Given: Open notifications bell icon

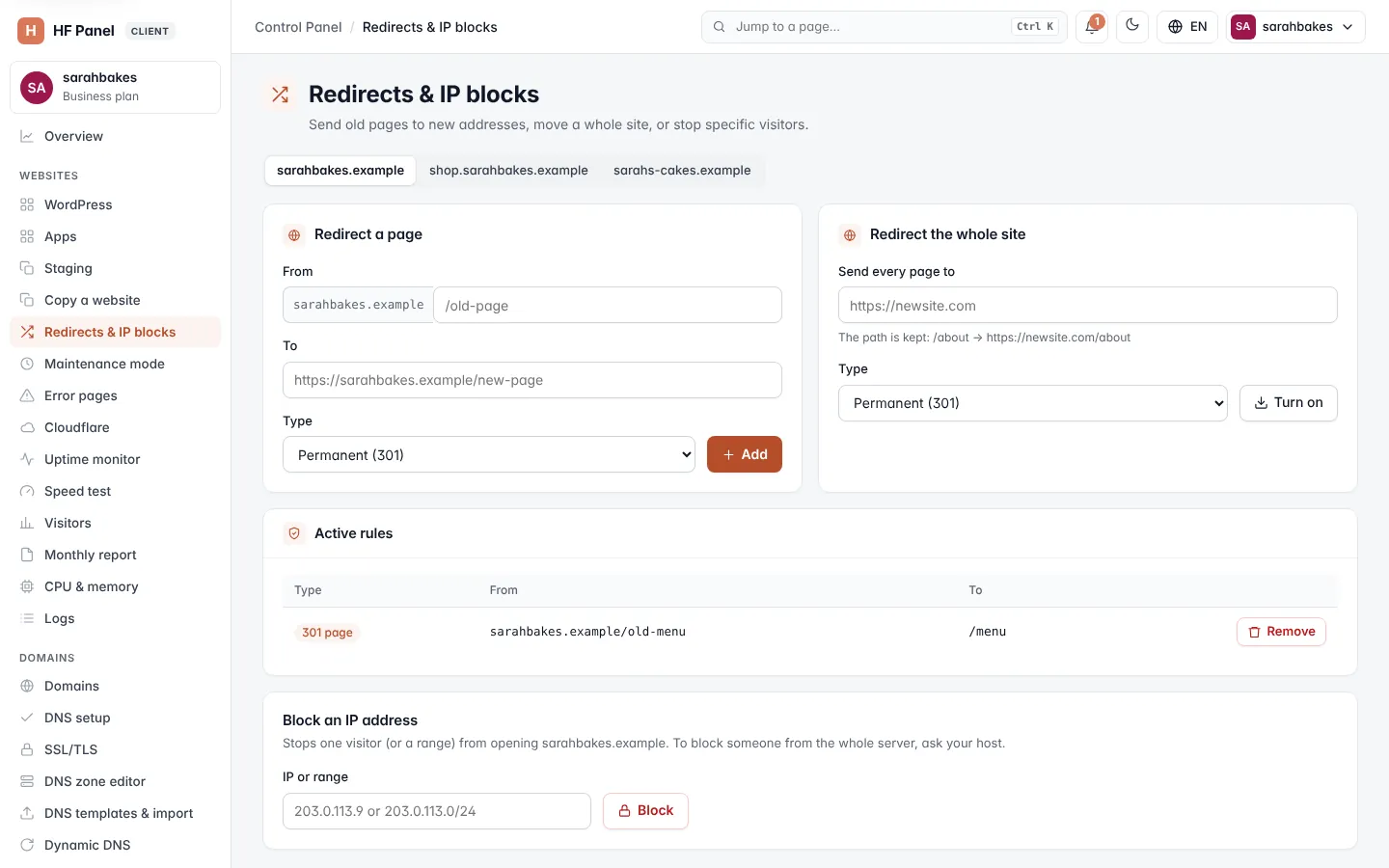Looking at the screenshot, I should tap(1092, 27).
